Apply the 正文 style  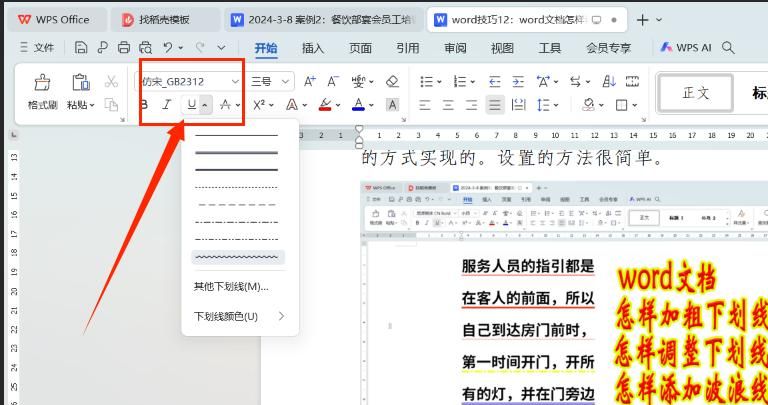(x=696, y=93)
